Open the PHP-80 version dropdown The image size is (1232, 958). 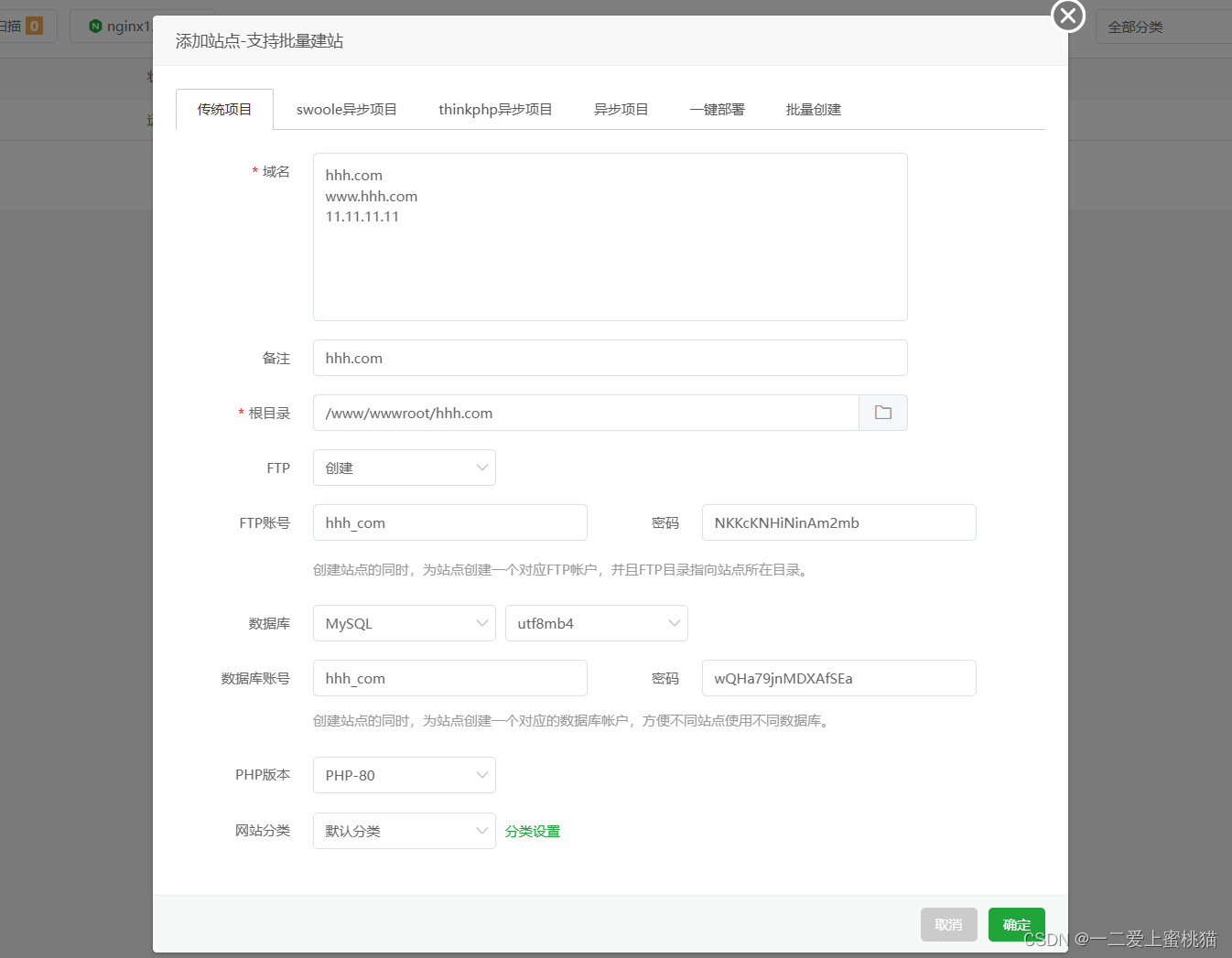(405, 775)
